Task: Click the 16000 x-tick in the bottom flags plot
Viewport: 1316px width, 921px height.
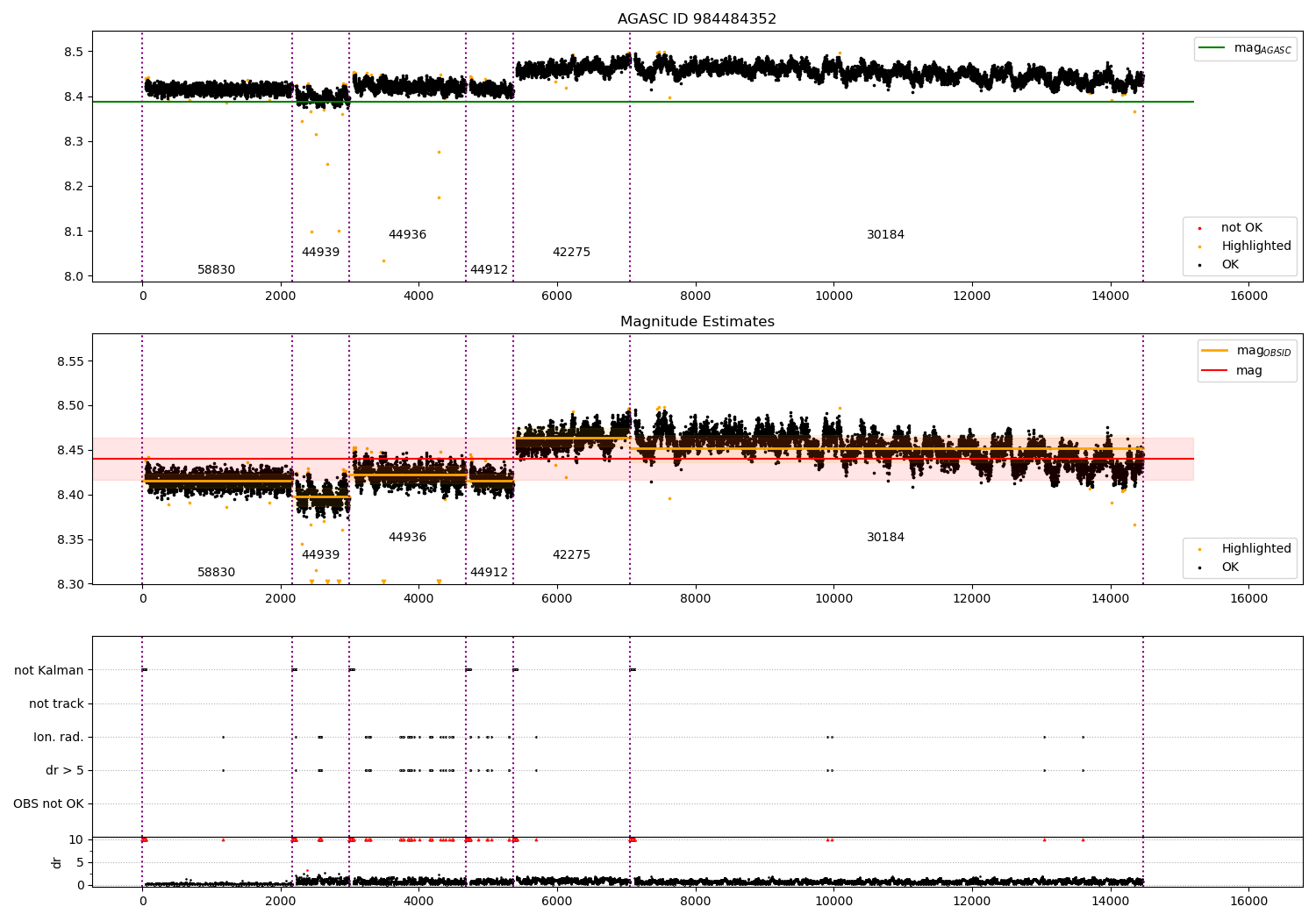Action: [1248, 901]
